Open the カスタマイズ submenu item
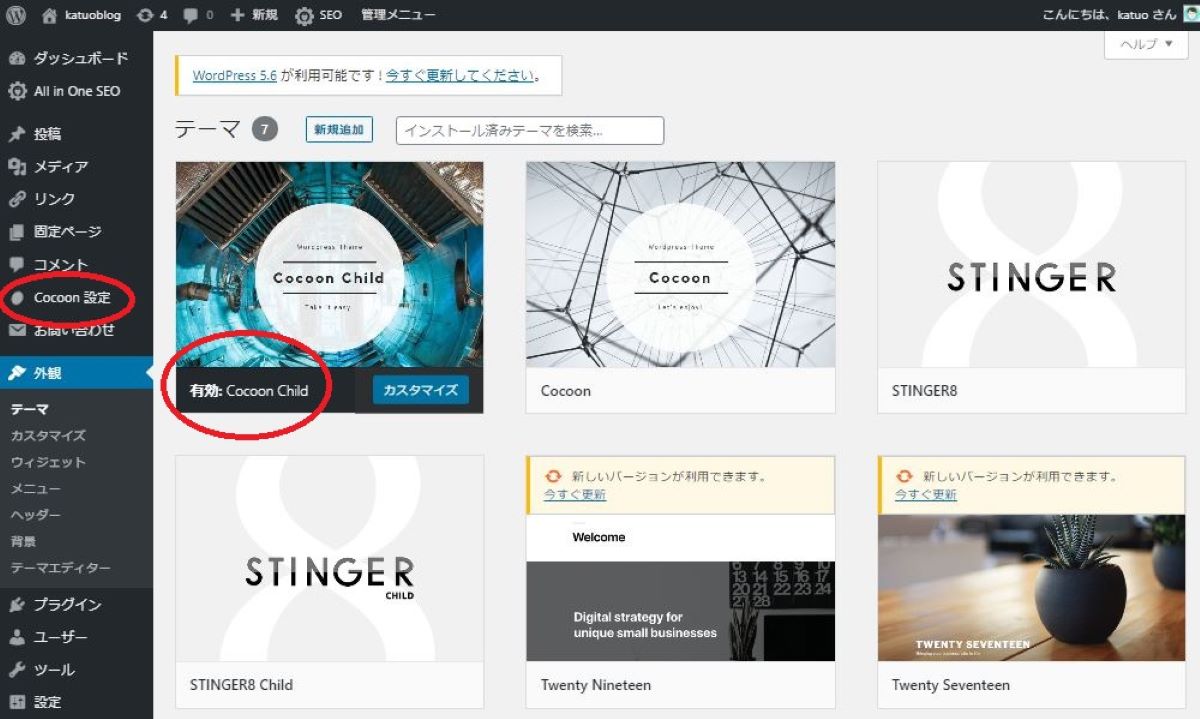 click(48, 436)
